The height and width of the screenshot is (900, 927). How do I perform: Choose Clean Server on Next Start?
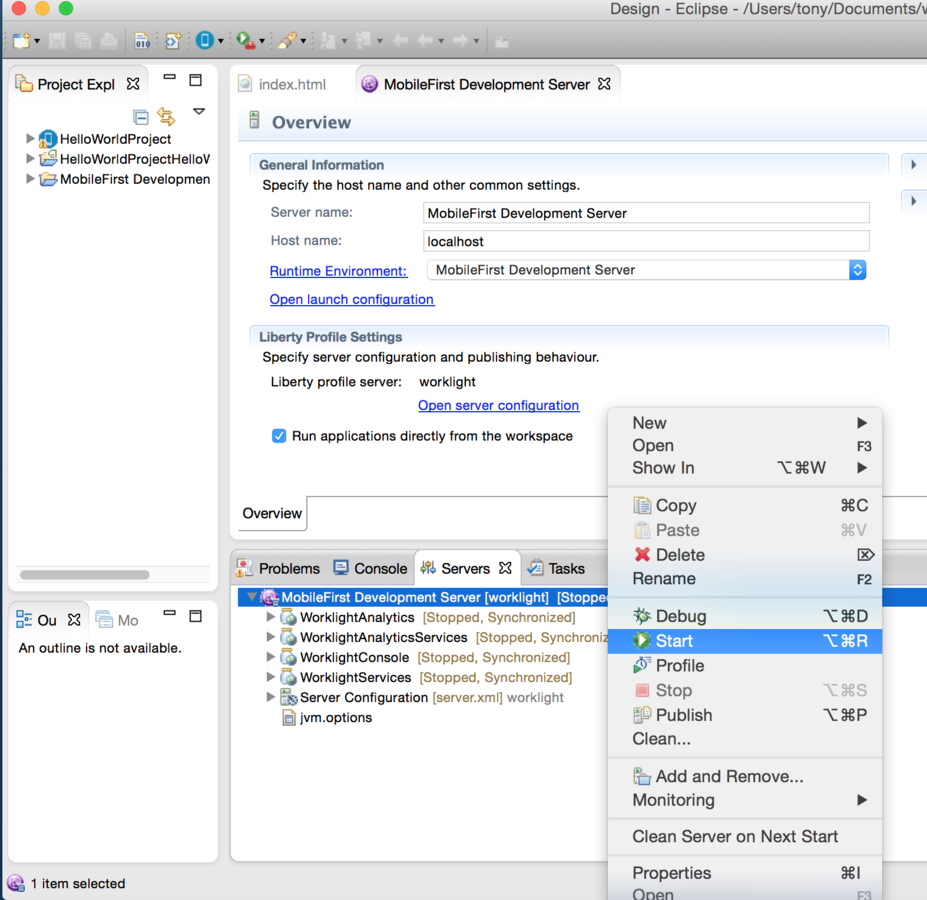tap(745, 836)
